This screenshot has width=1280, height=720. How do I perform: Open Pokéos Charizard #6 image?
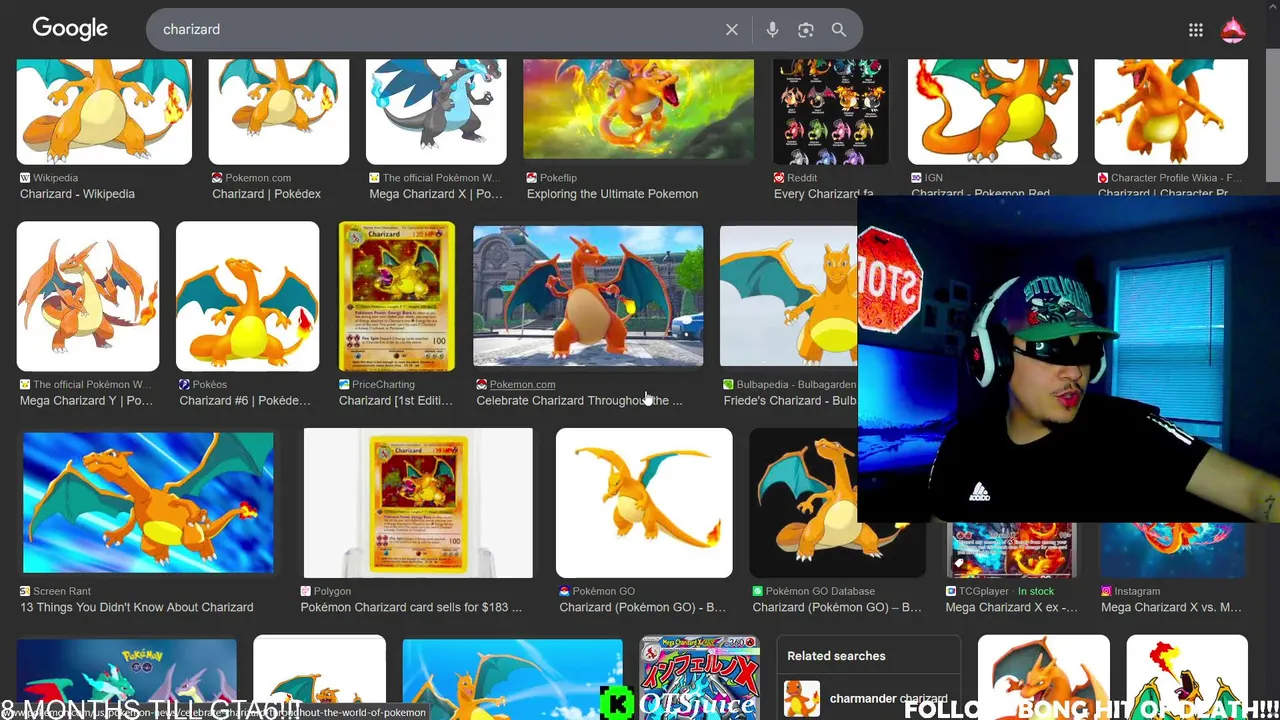pyautogui.click(x=247, y=296)
